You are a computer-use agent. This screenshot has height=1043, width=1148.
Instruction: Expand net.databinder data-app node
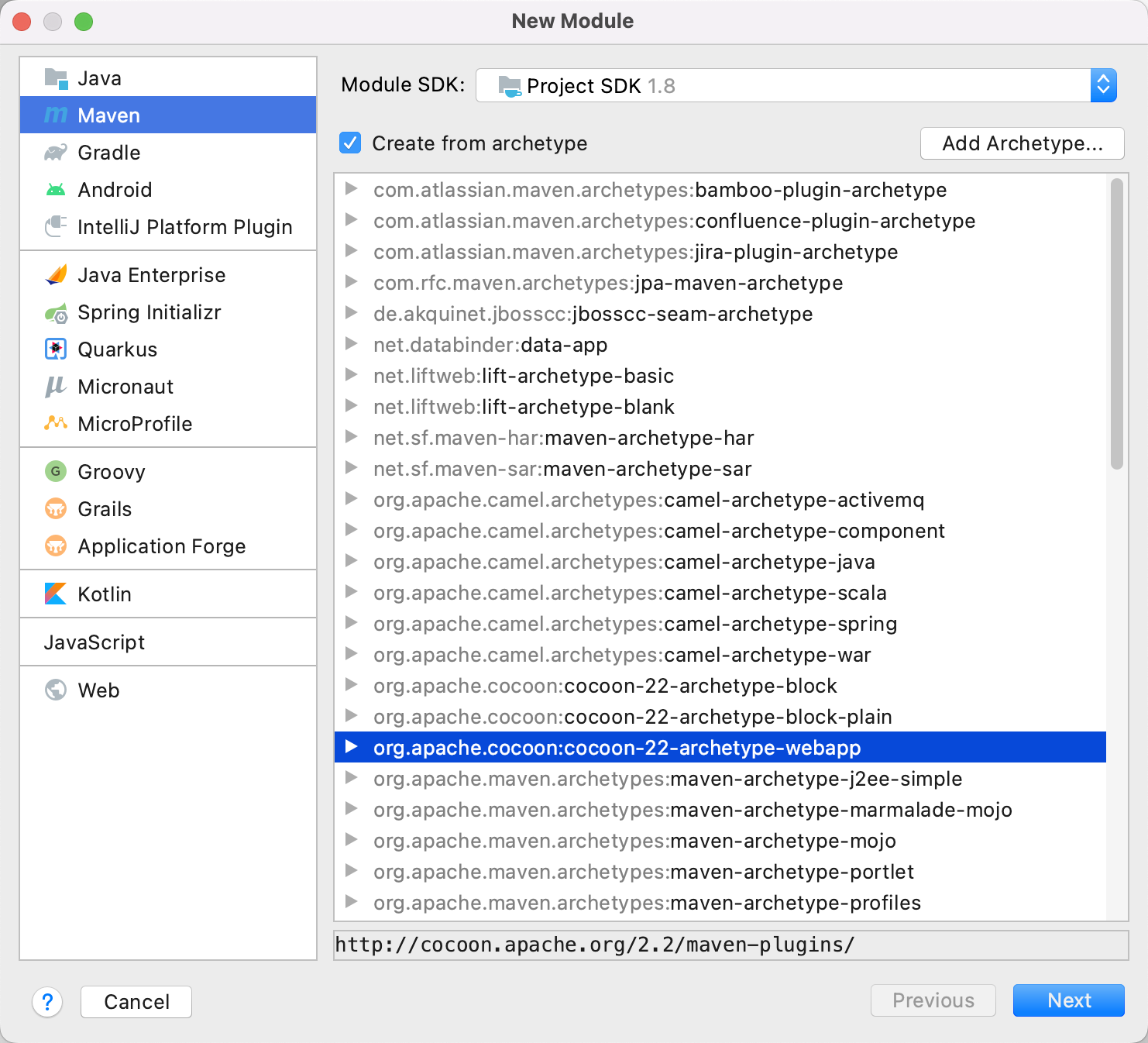click(x=351, y=344)
